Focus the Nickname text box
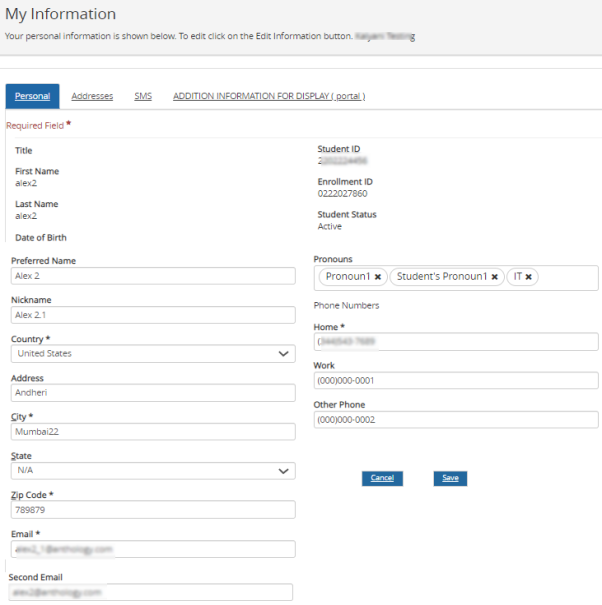 click(x=153, y=315)
